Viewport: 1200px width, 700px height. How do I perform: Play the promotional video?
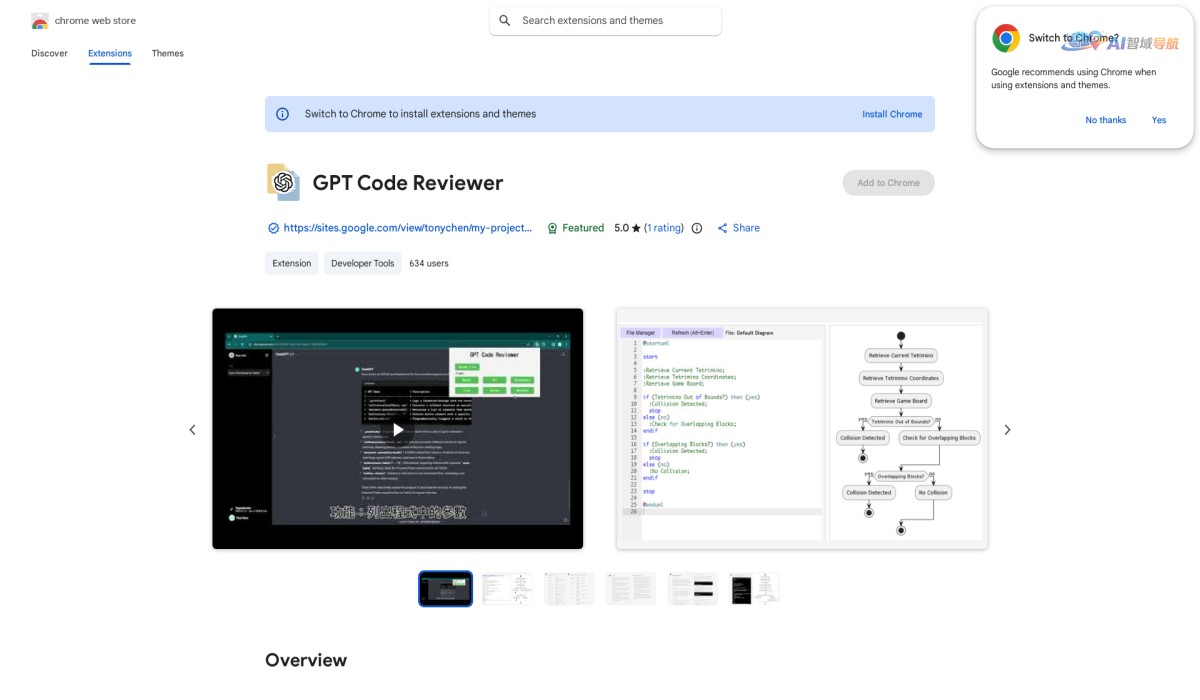point(397,428)
